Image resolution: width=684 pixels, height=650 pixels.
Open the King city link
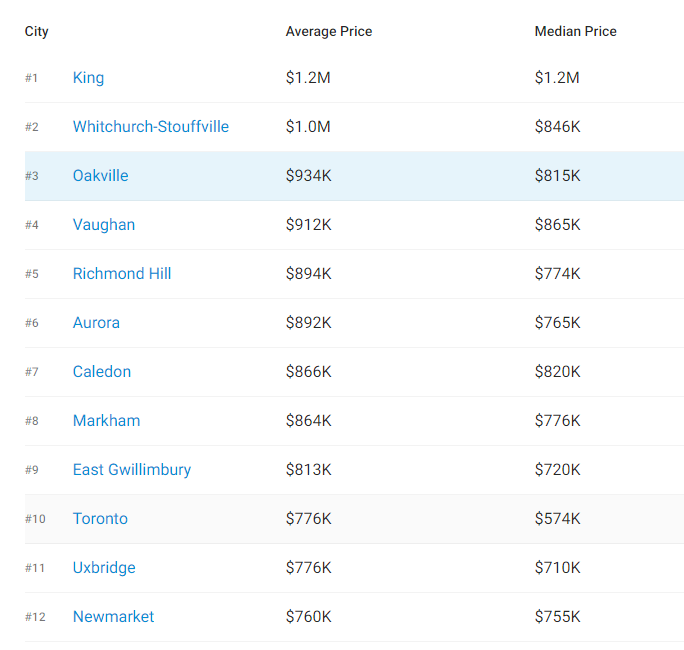88,78
